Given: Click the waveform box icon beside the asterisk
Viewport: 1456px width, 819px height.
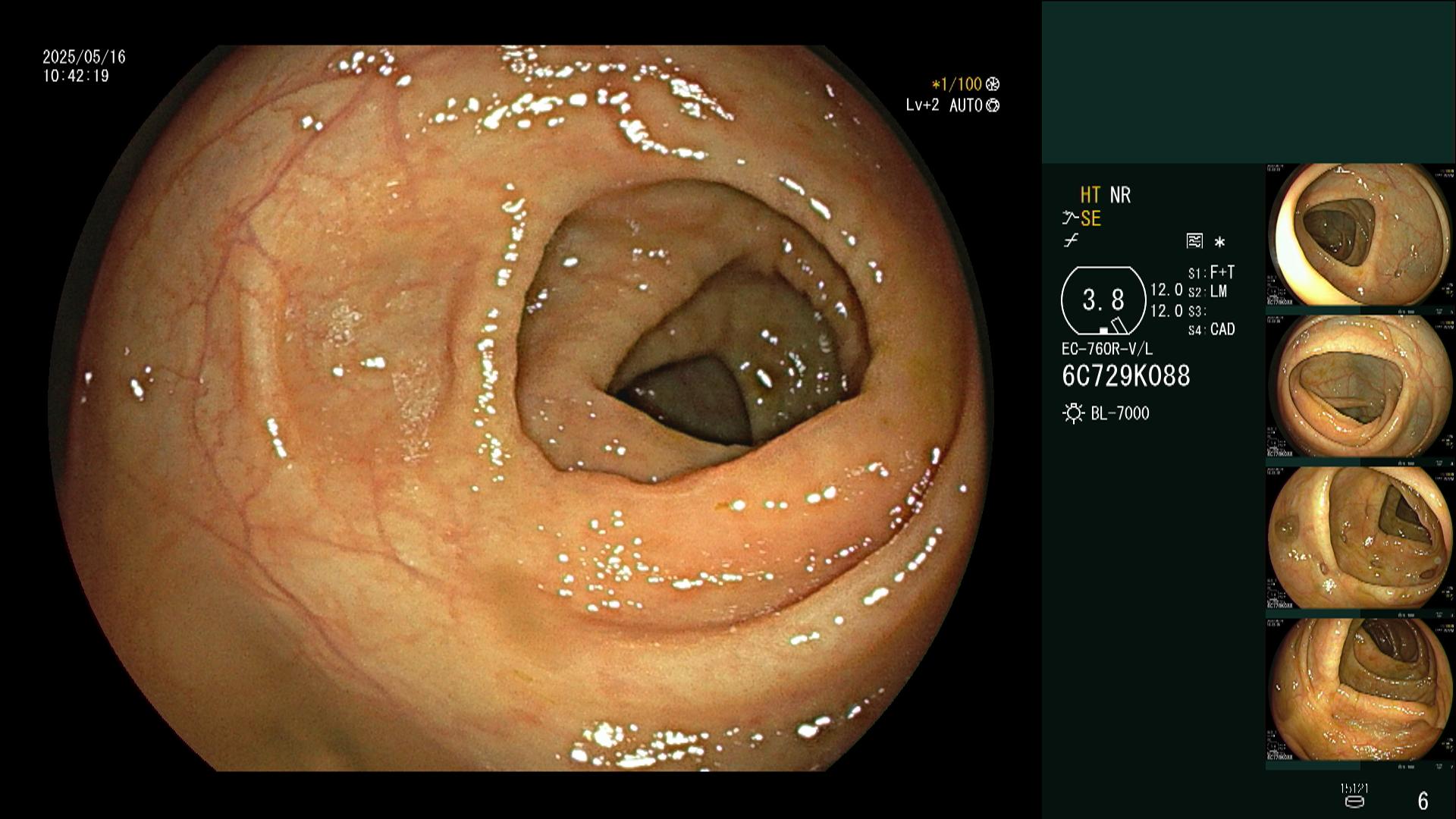Looking at the screenshot, I should 1194,241.
